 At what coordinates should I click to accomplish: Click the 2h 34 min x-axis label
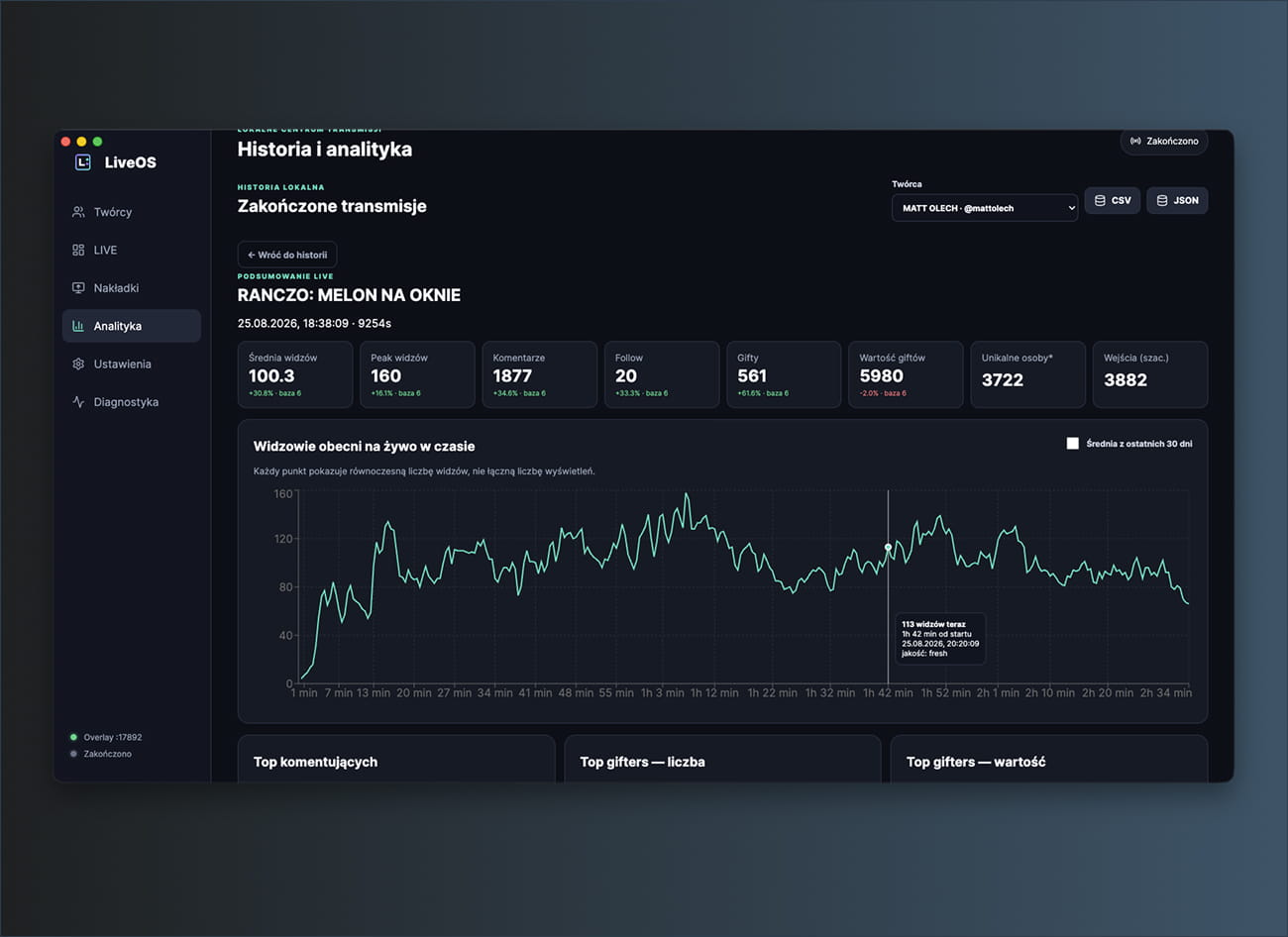(1166, 693)
